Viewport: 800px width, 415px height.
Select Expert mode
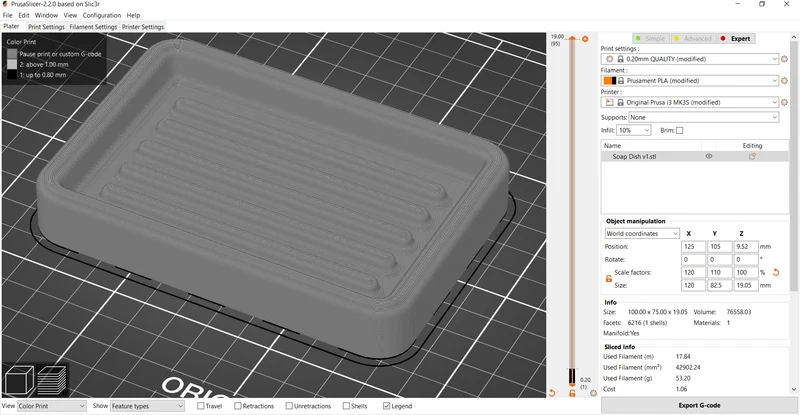[736, 39]
